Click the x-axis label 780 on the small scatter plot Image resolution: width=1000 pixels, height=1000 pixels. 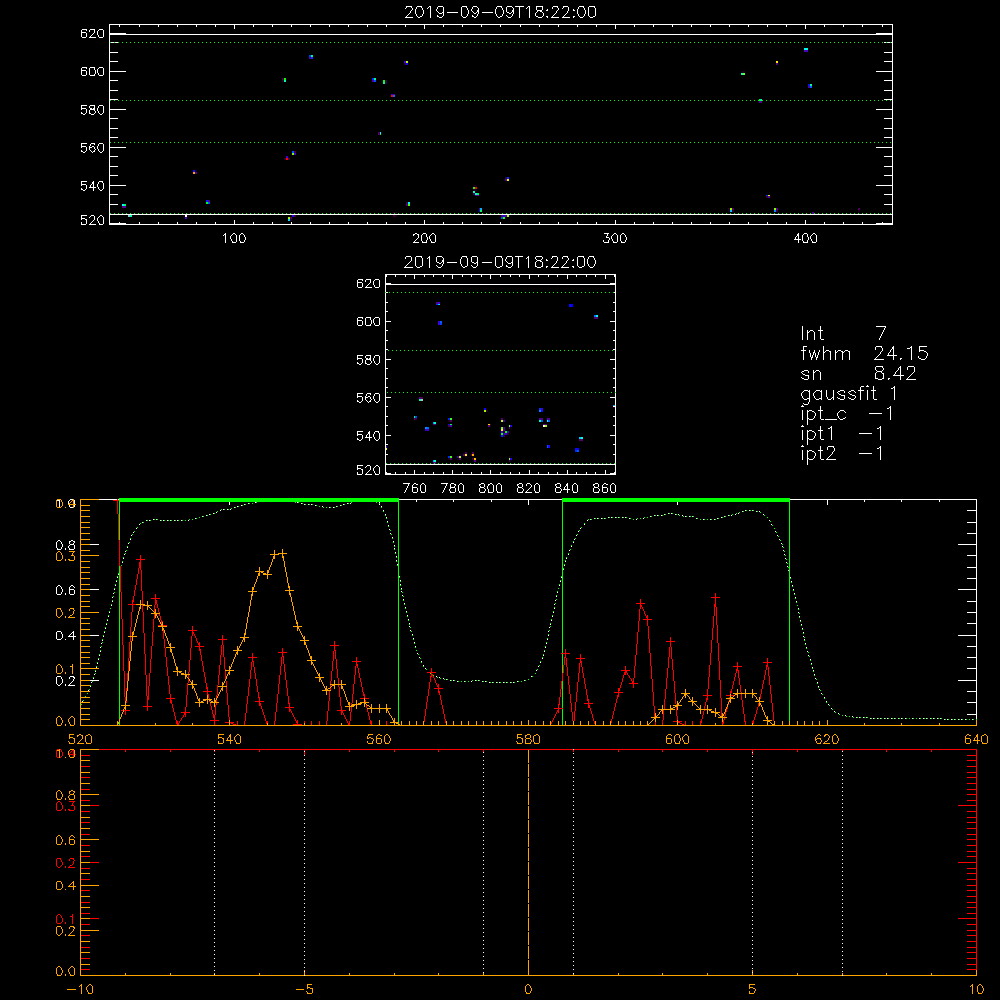point(453,489)
